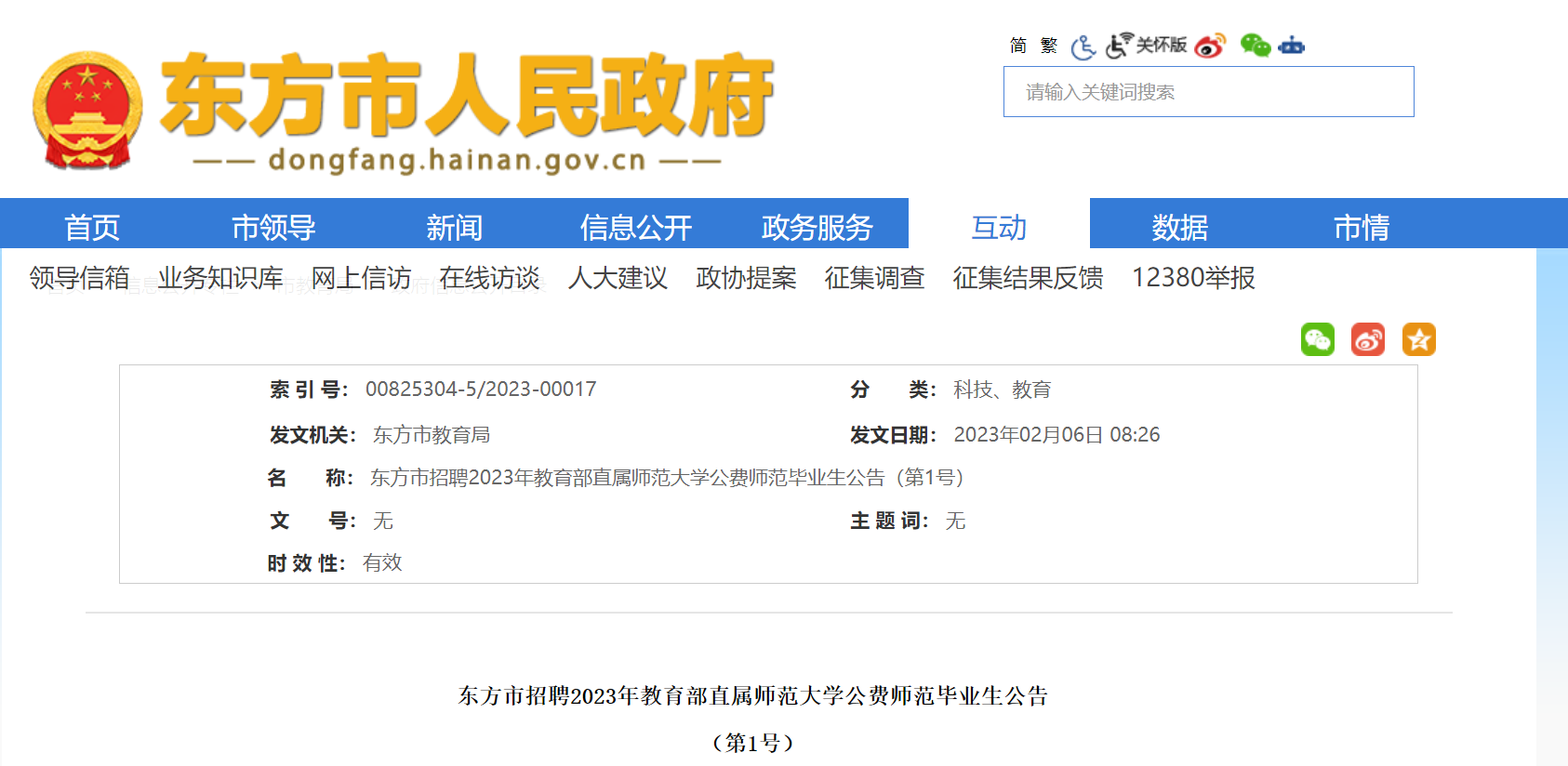Open the 征集结果反馈 submenu link
Image resolution: width=1568 pixels, height=766 pixels.
(1028, 278)
